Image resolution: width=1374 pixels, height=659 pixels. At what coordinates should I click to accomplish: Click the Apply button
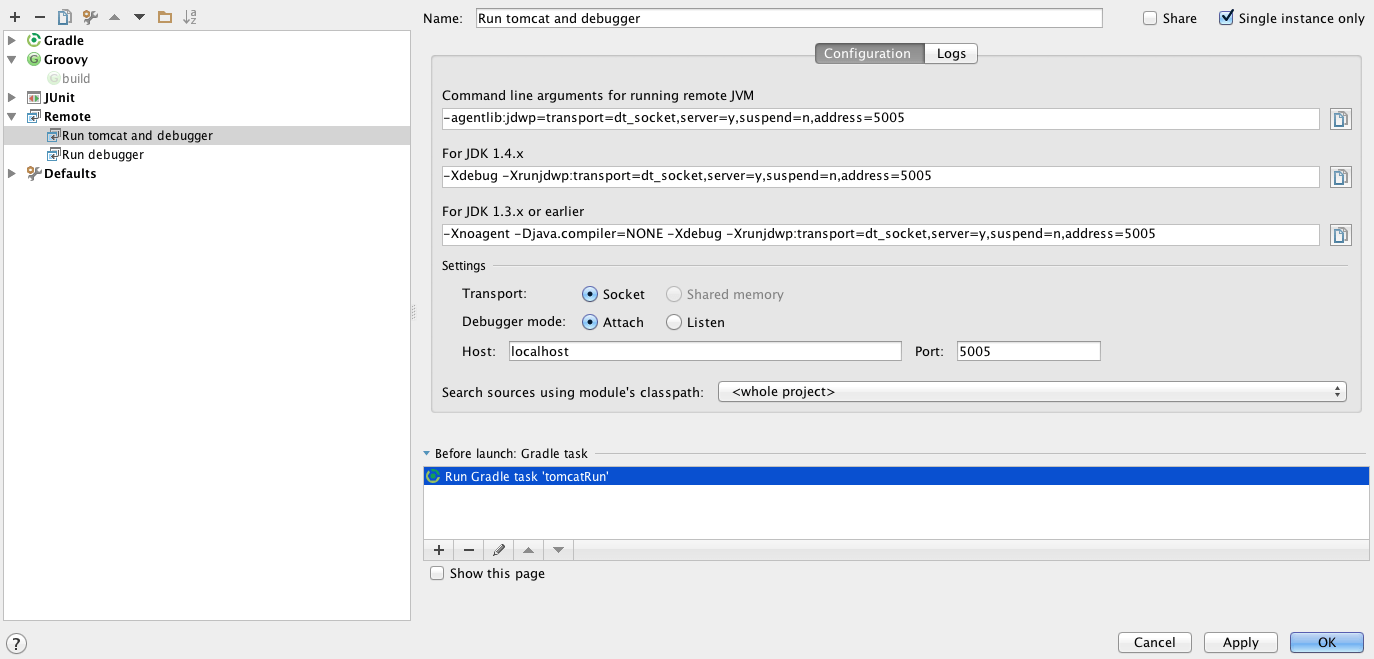[1240, 642]
